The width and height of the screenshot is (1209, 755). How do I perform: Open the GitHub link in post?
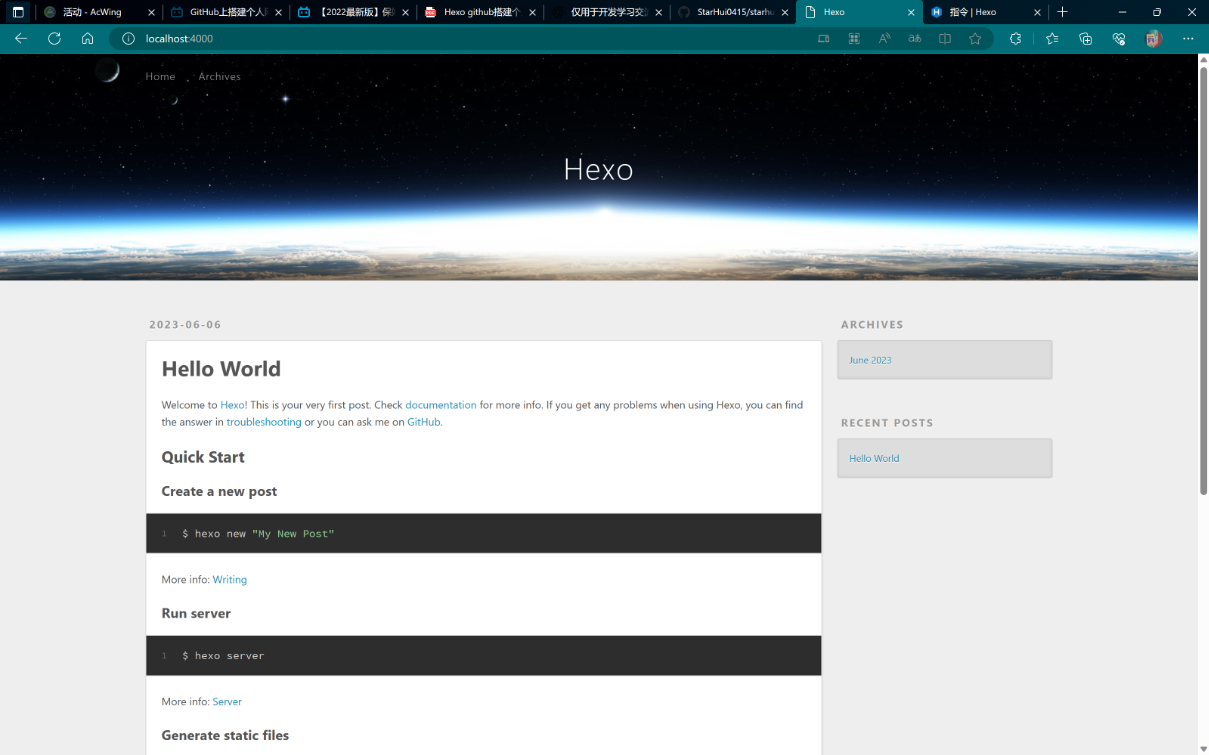424,422
